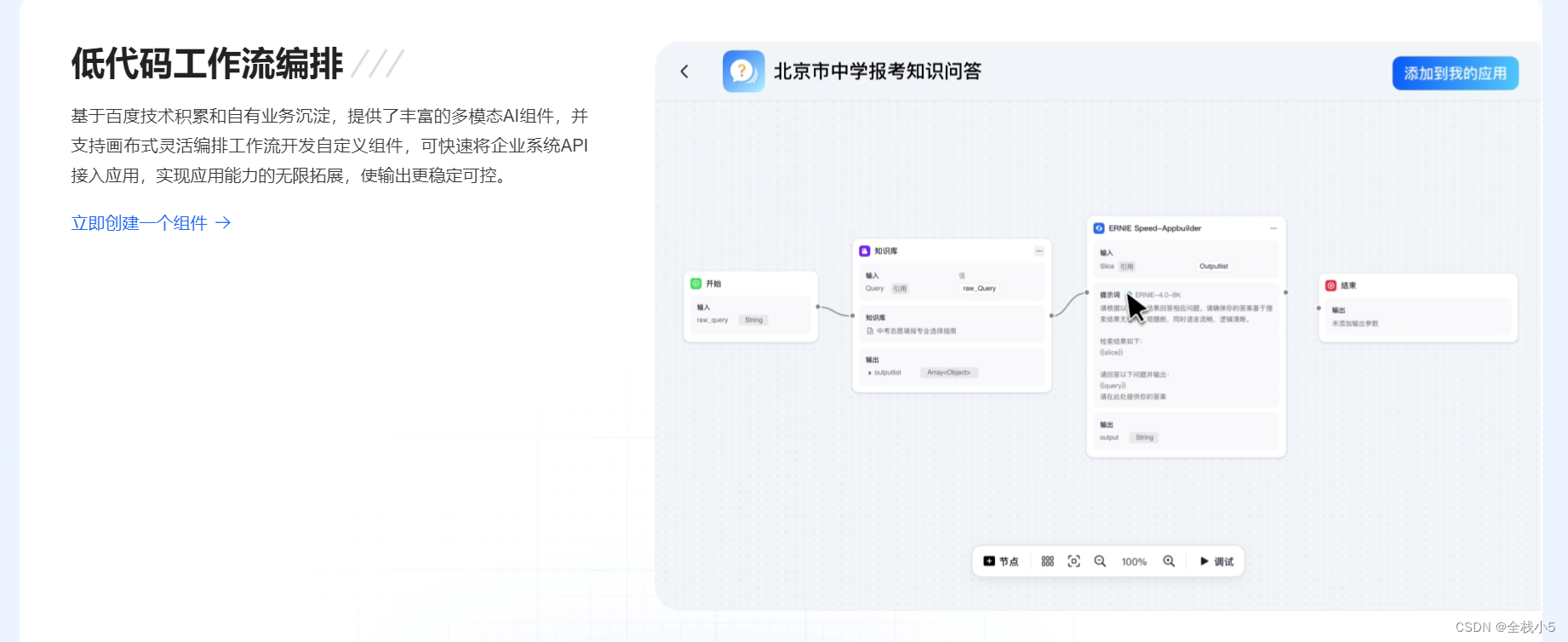Click the 引用 tag next to Query
Screen dimensions: 1568x642
pyautogui.click(x=900, y=289)
